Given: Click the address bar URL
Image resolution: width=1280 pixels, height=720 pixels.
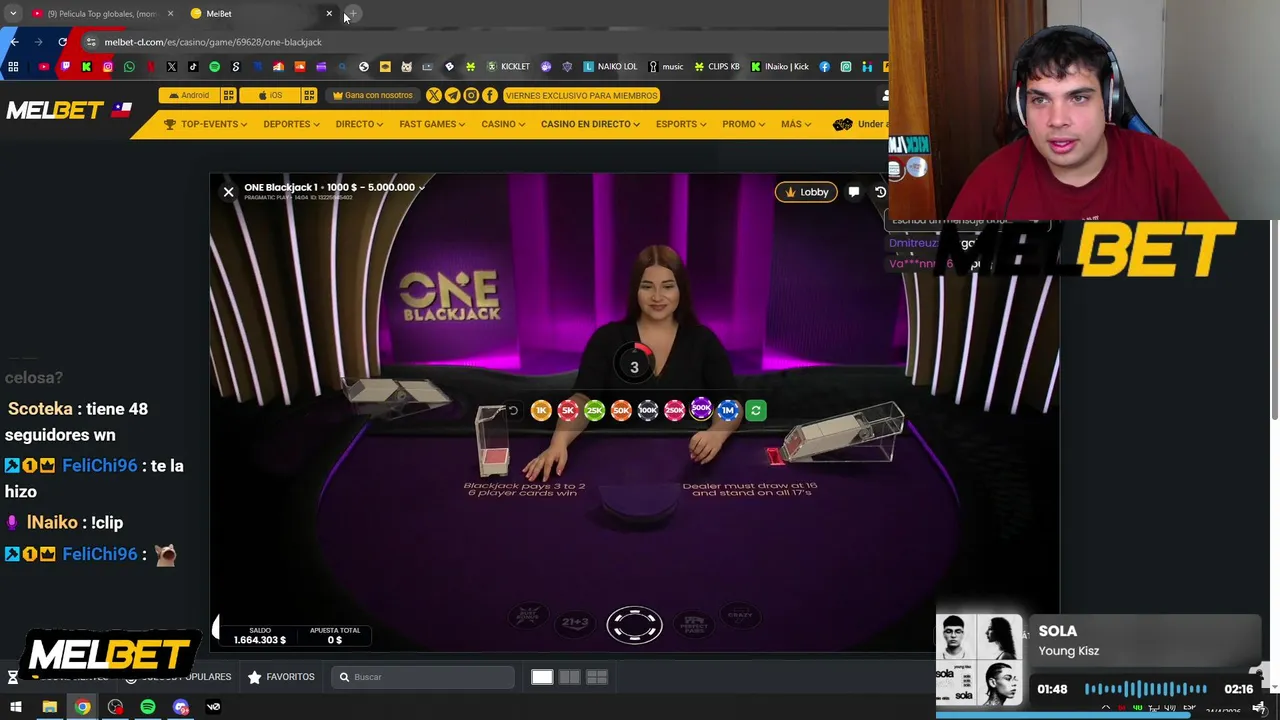Looking at the screenshot, I should click(213, 42).
